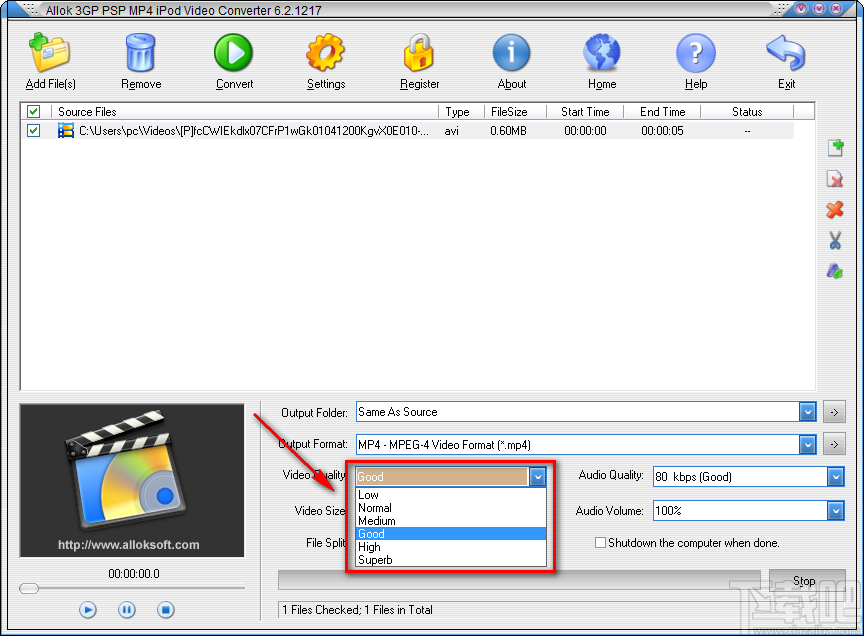Visit the alloksoft.com website link

(131, 545)
